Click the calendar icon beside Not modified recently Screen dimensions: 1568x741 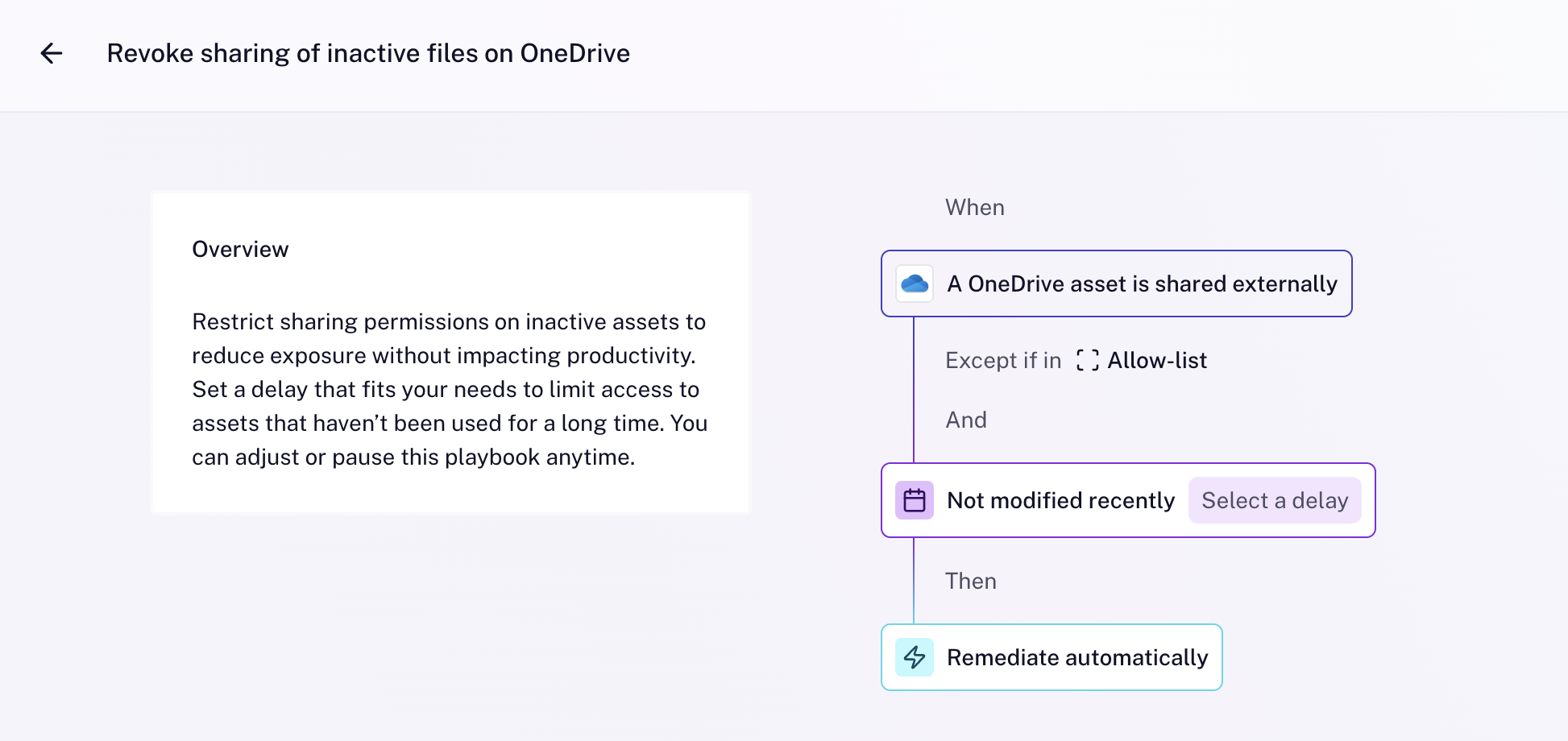tap(915, 500)
